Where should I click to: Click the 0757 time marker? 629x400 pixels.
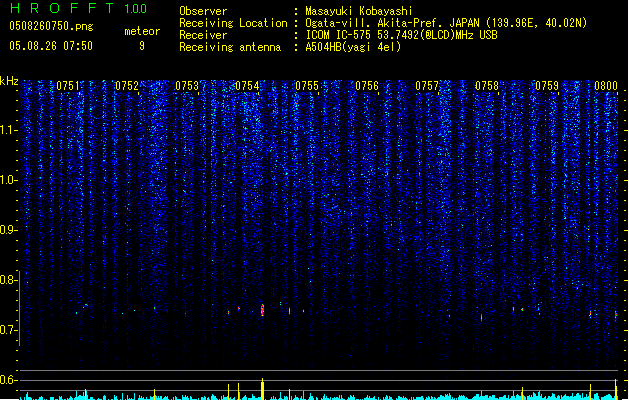427,86
